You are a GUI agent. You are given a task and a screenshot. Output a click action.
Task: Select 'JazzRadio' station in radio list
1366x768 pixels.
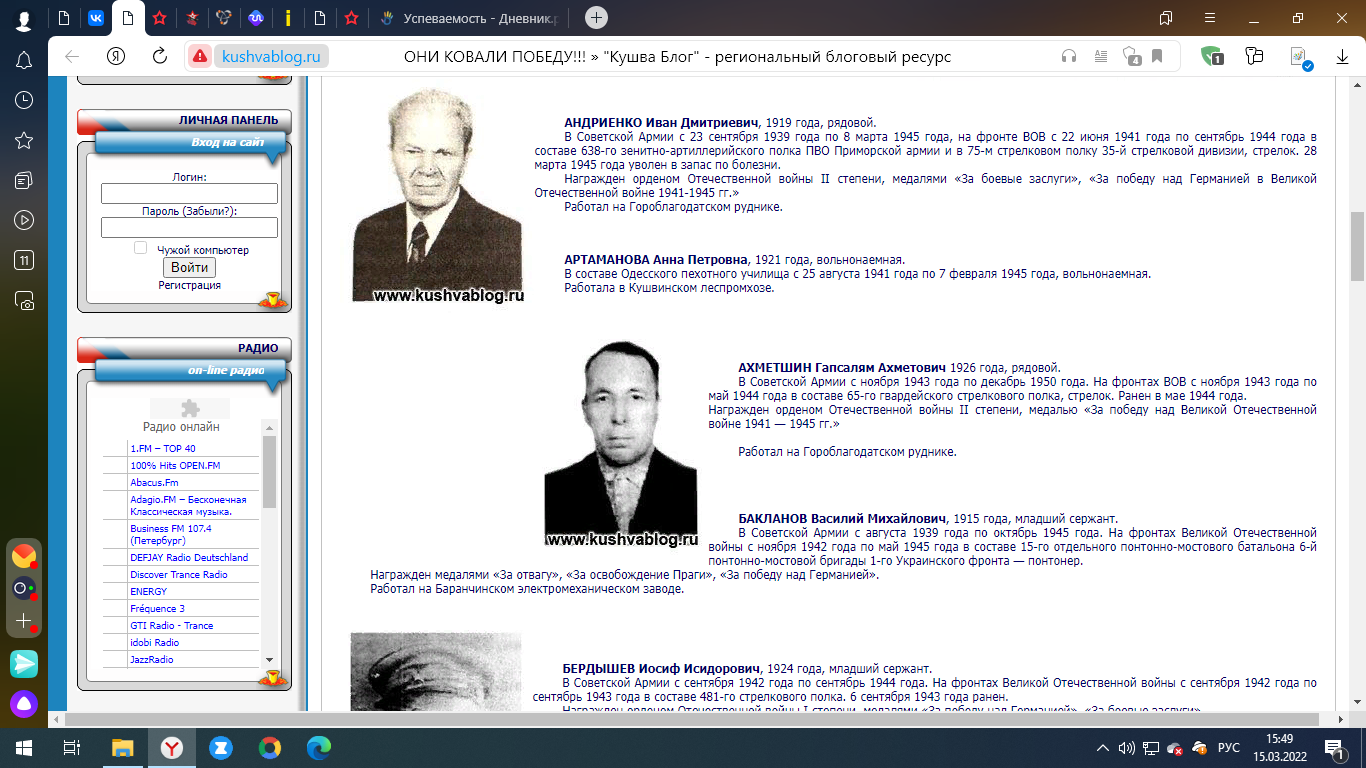tap(152, 660)
